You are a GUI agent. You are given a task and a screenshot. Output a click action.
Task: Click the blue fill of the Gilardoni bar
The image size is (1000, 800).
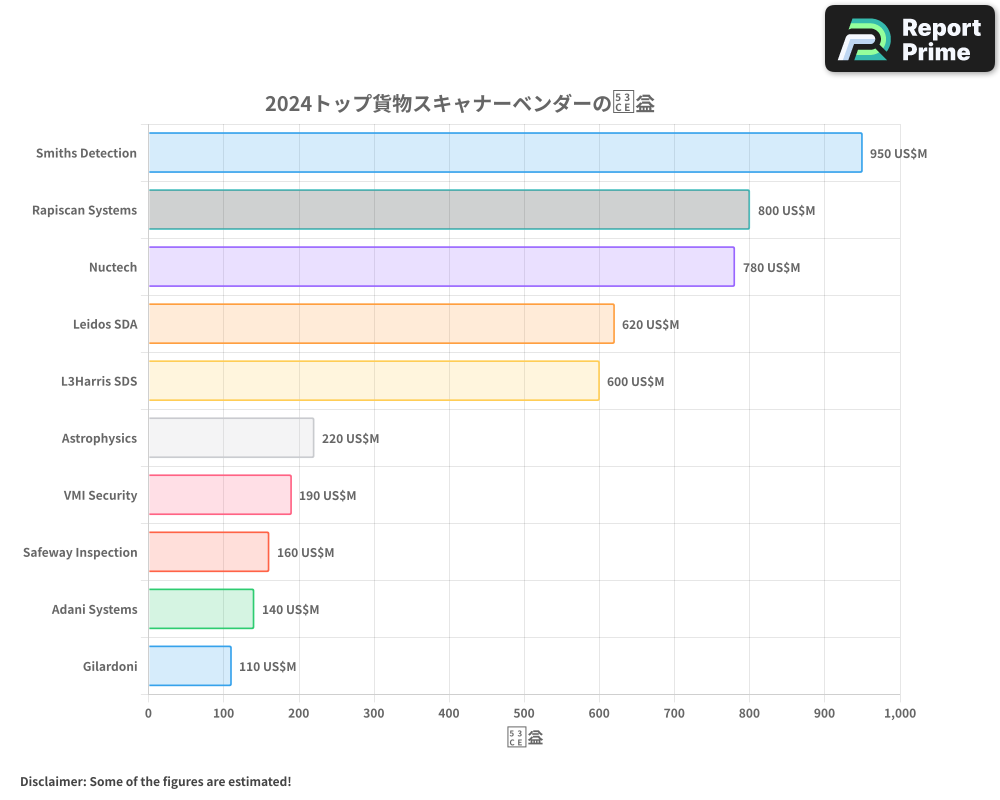click(x=188, y=666)
